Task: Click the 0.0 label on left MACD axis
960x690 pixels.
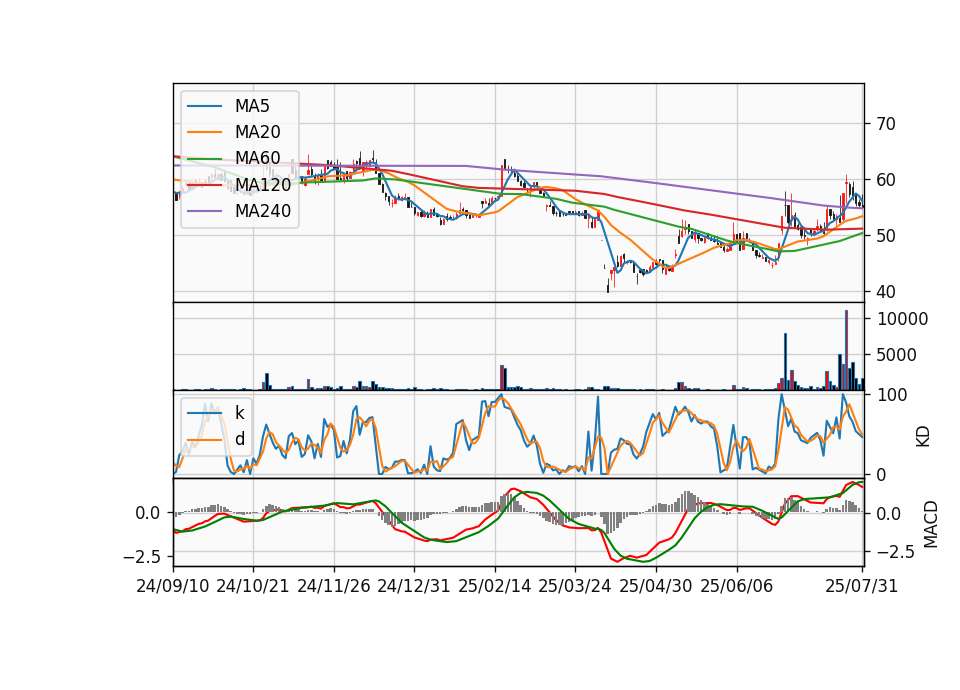Action: (x=148, y=513)
